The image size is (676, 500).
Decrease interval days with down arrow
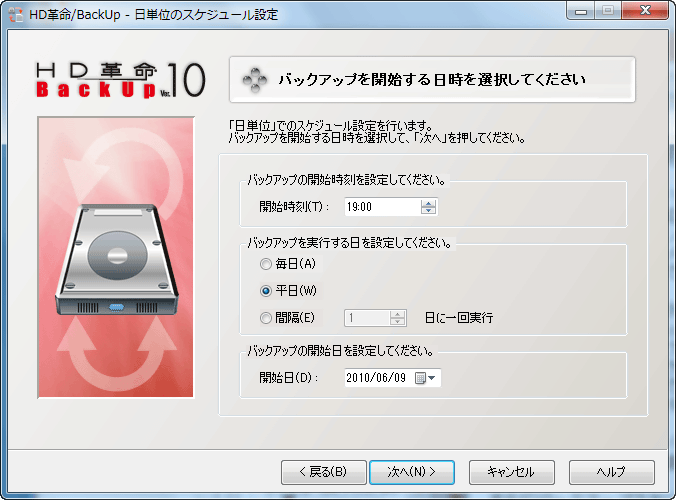pos(397,322)
